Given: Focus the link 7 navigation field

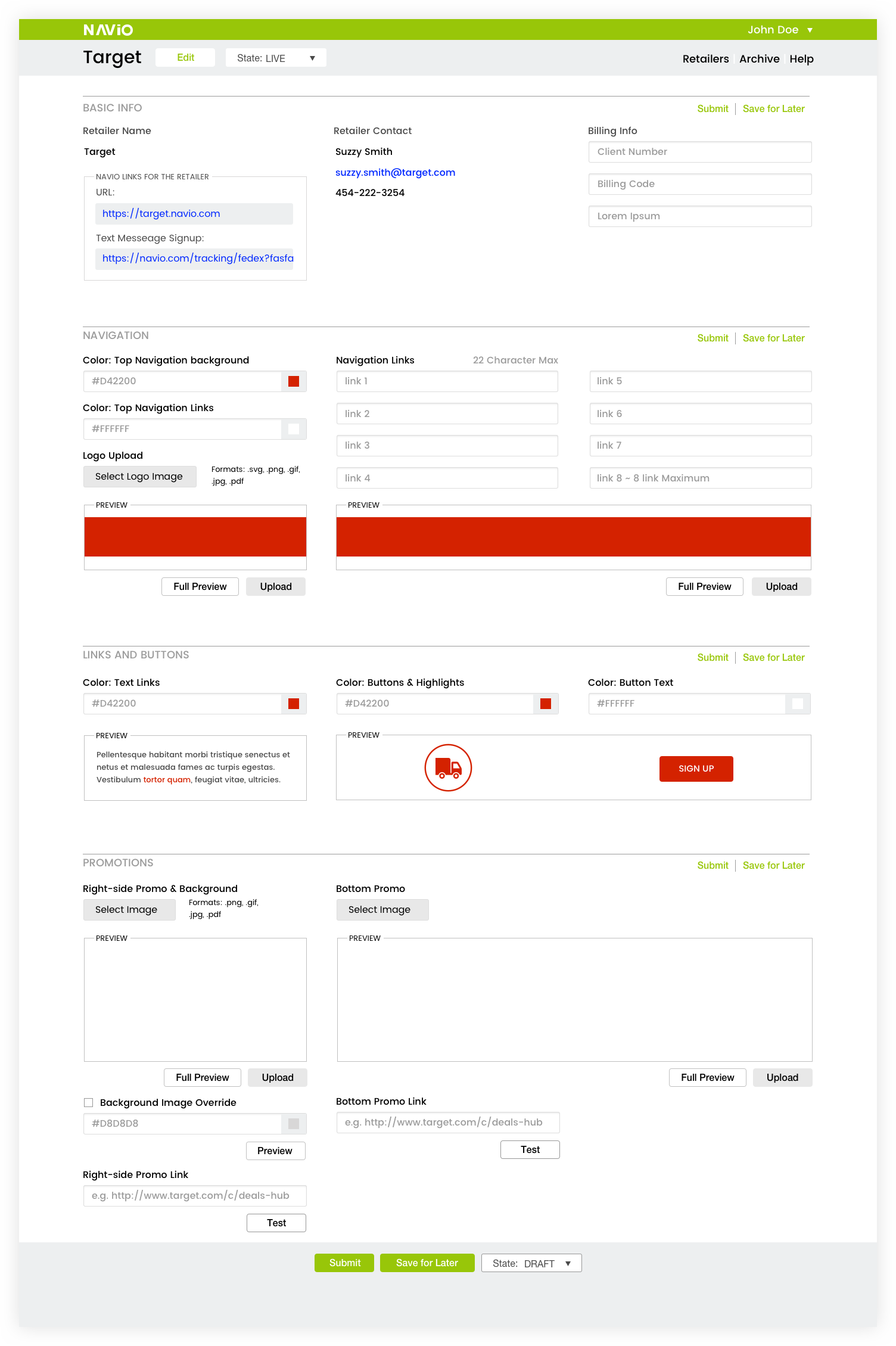Looking at the screenshot, I should 701,446.
